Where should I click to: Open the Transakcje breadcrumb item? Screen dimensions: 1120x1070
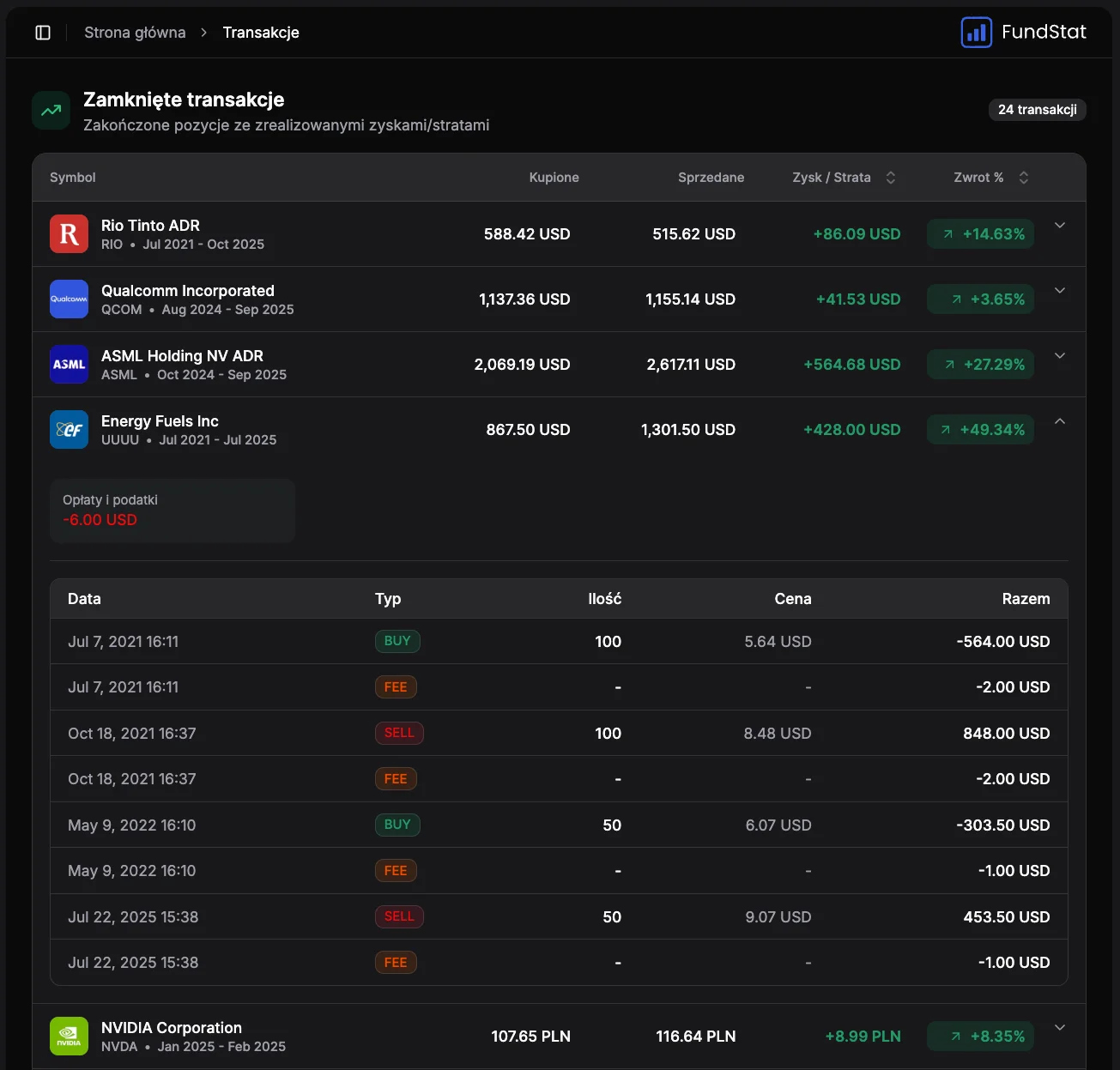pyautogui.click(x=261, y=32)
